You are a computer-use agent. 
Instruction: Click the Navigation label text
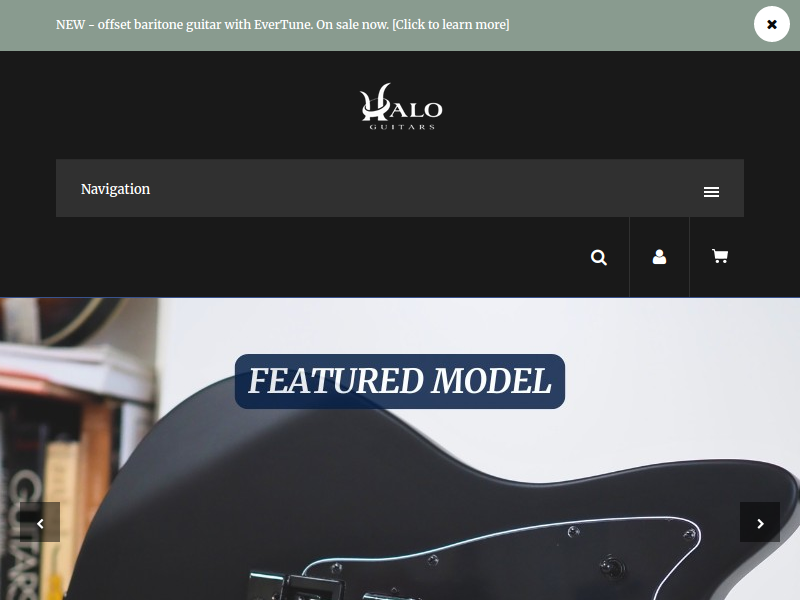pos(115,189)
